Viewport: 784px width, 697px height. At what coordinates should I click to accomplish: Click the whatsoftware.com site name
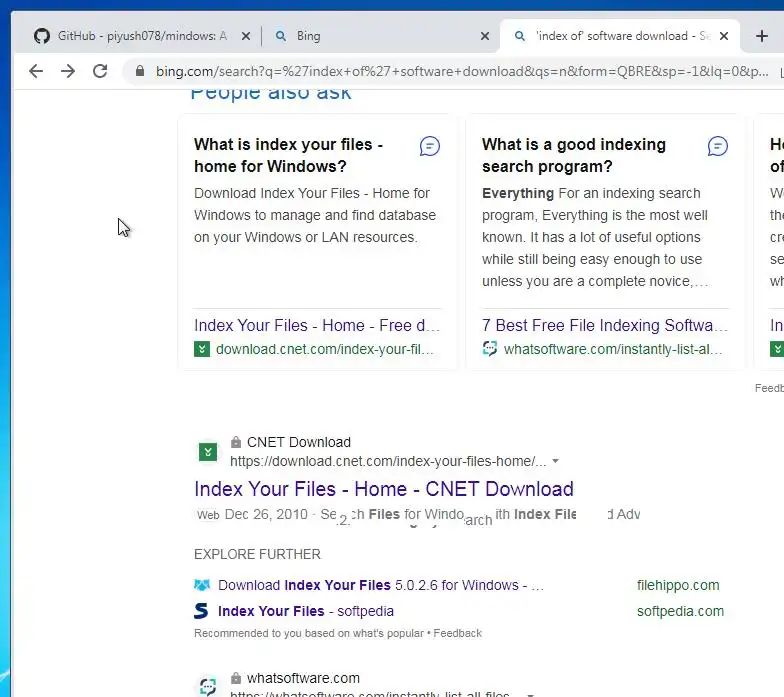point(304,678)
